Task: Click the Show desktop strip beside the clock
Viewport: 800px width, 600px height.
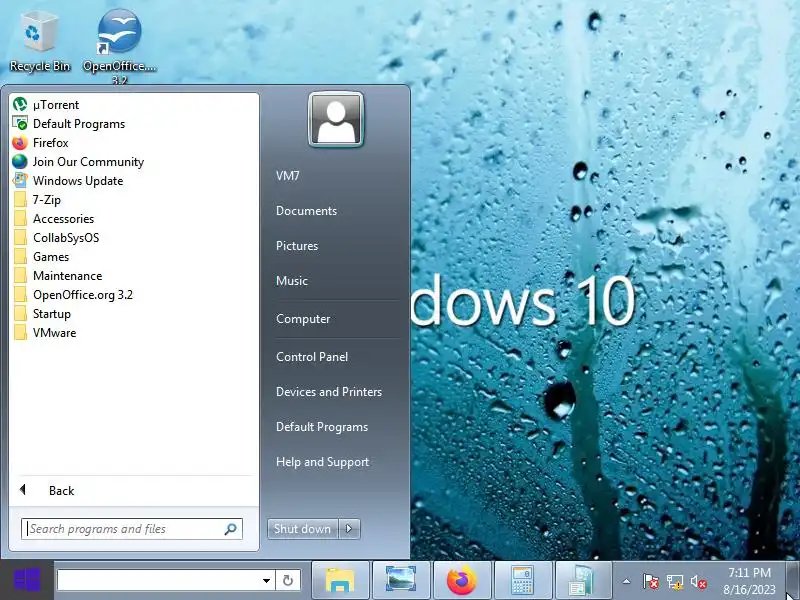Action: (x=792, y=581)
